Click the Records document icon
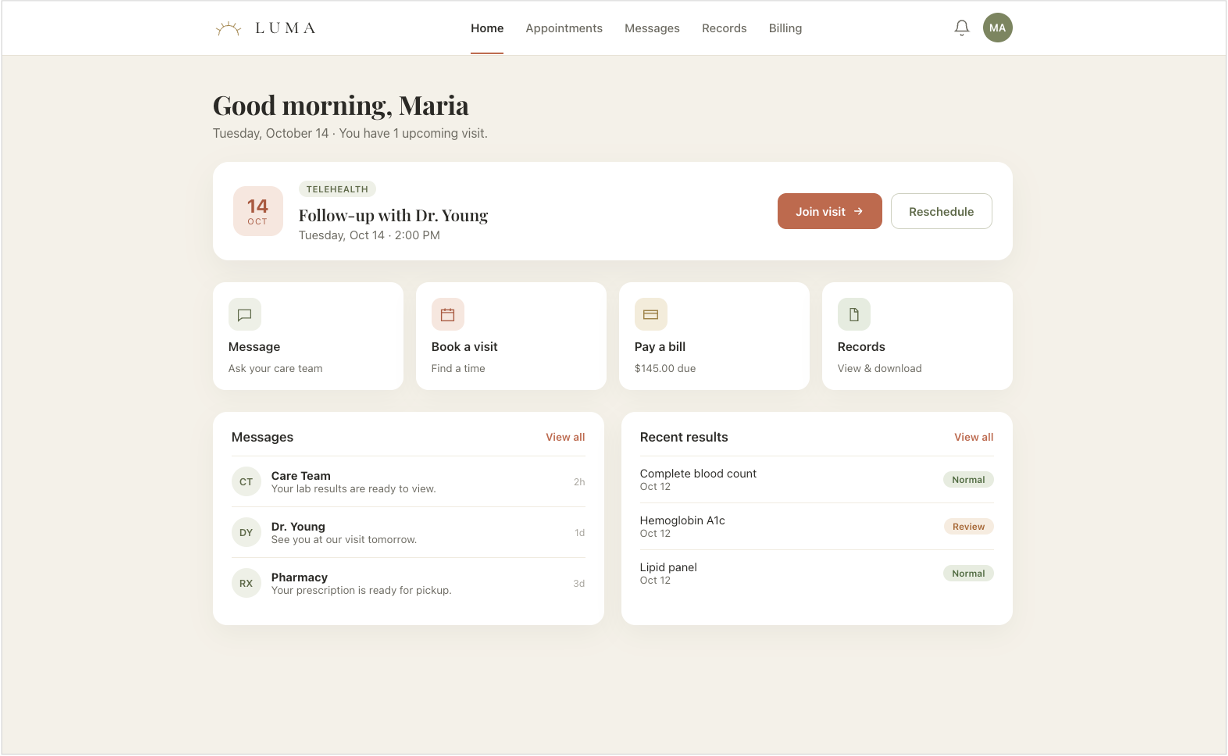Image resolution: width=1228 pixels, height=756 pixels. coord(854,314)
